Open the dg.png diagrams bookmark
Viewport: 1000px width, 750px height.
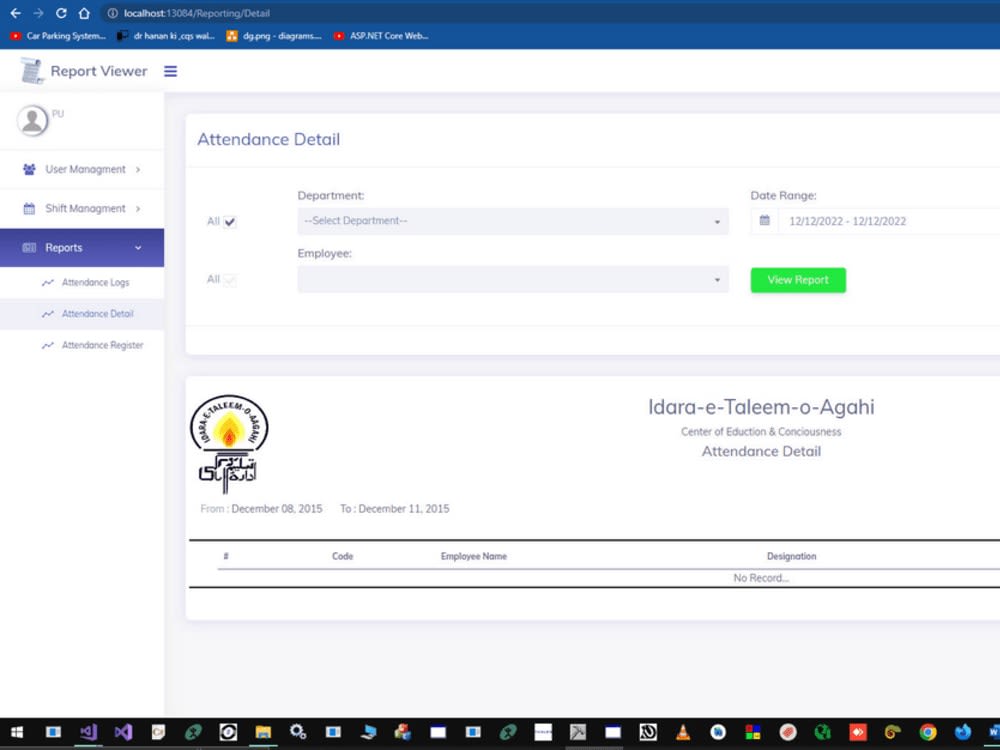tap(274, 36)
